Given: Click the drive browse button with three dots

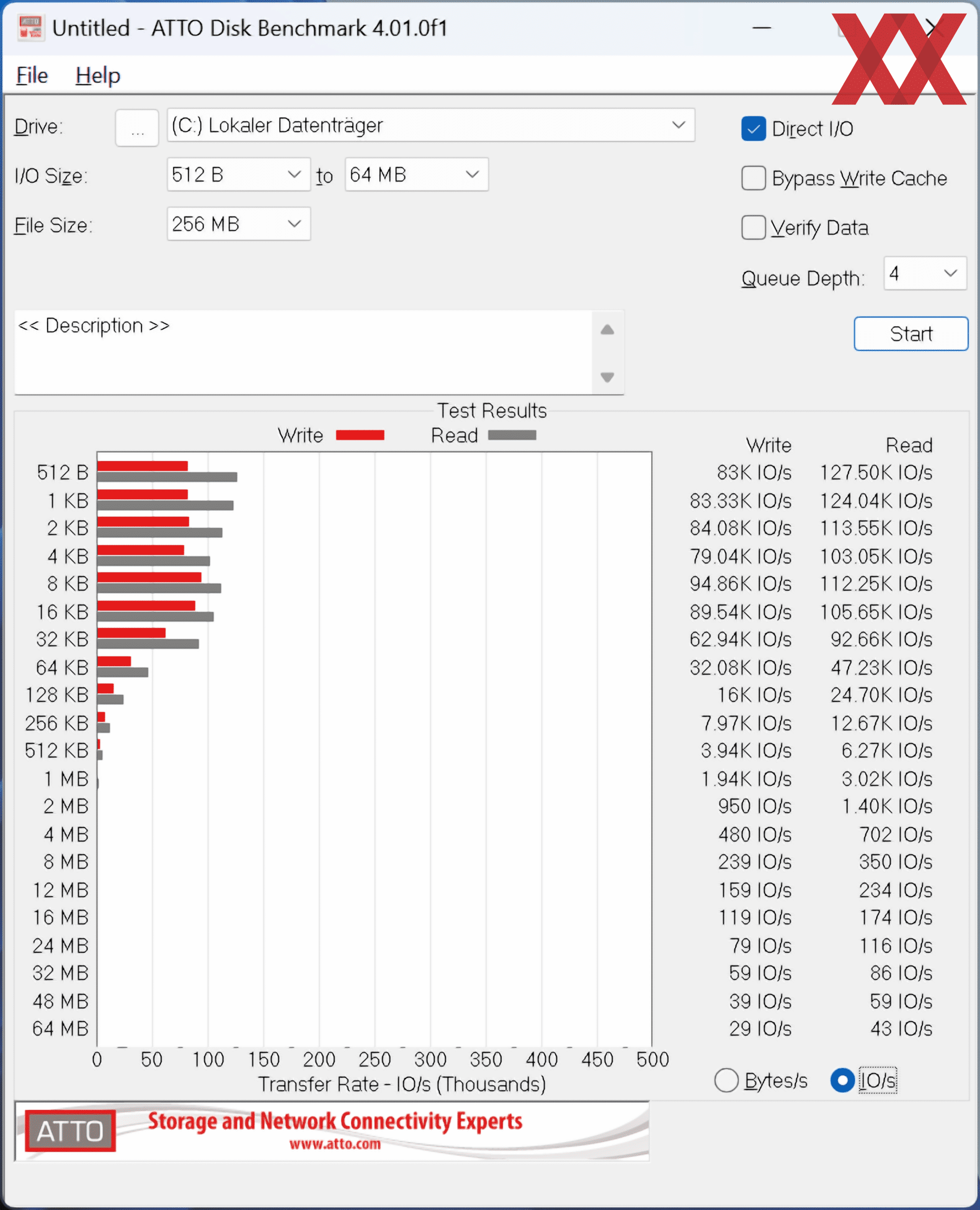Looking at the screenshot, I should (x=137, y=128).
